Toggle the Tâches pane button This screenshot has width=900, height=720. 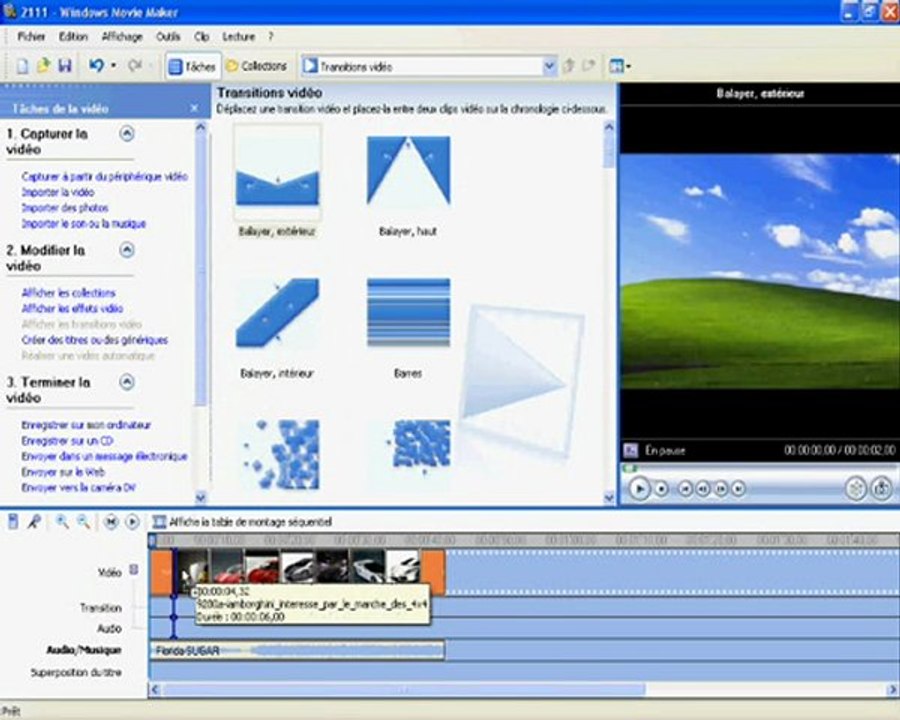192,67
